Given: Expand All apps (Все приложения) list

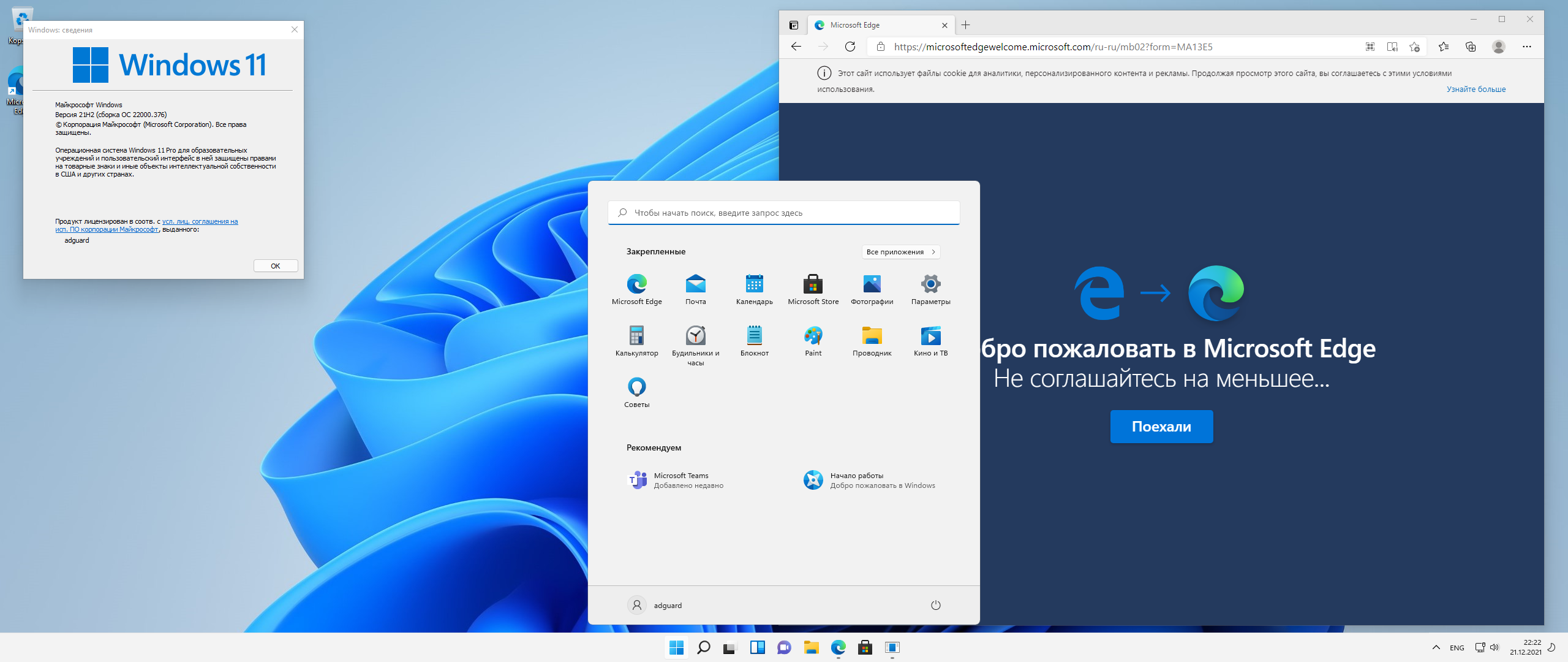Looking at the screenshot, I should (900, 252).
